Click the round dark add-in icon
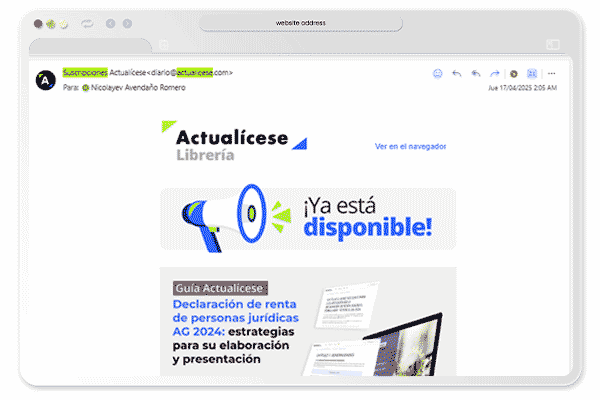This screenshot has width=600, height=400. point(514,73)
